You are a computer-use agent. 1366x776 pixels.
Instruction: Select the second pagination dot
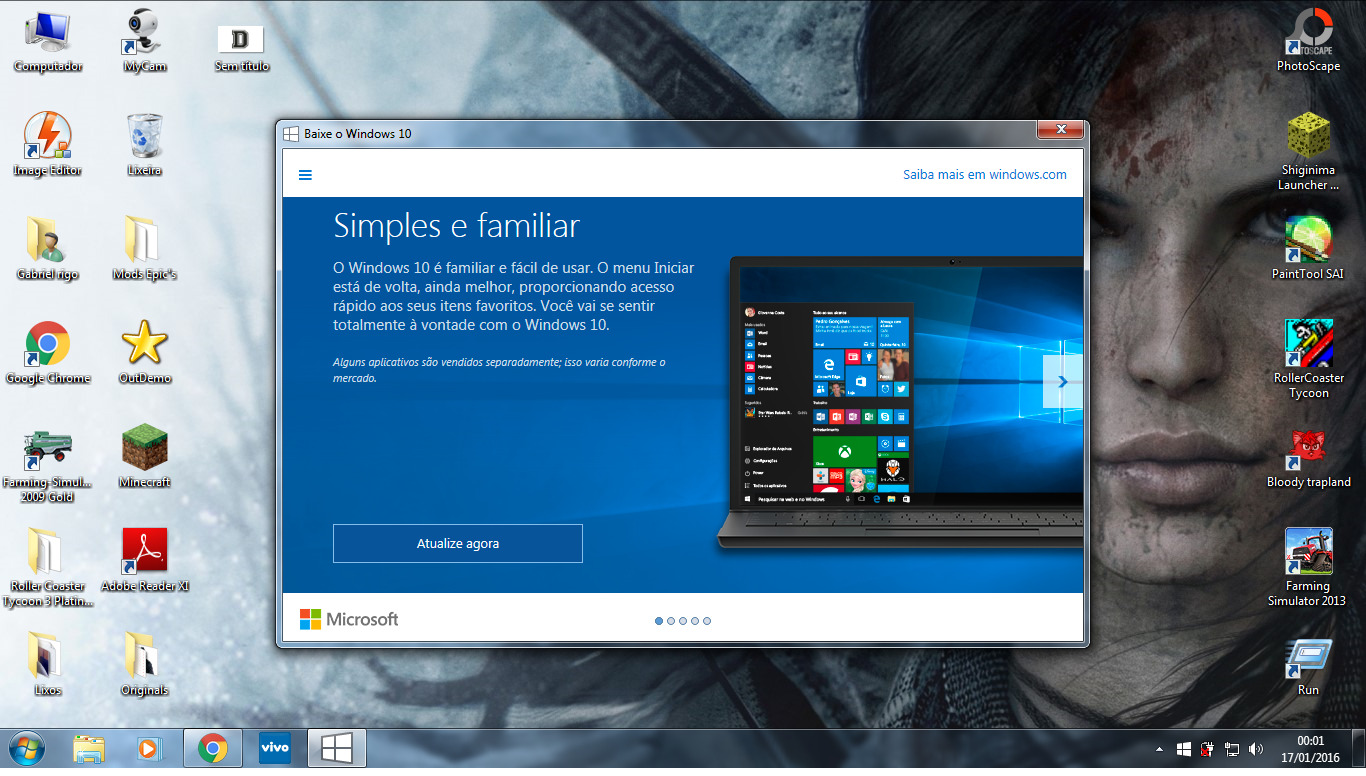pos(671,621)
